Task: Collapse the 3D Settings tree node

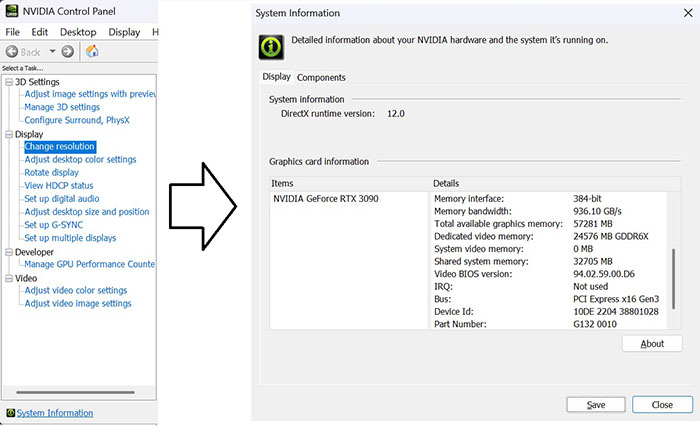Action: pyautogui.click(x=8, y=82)
